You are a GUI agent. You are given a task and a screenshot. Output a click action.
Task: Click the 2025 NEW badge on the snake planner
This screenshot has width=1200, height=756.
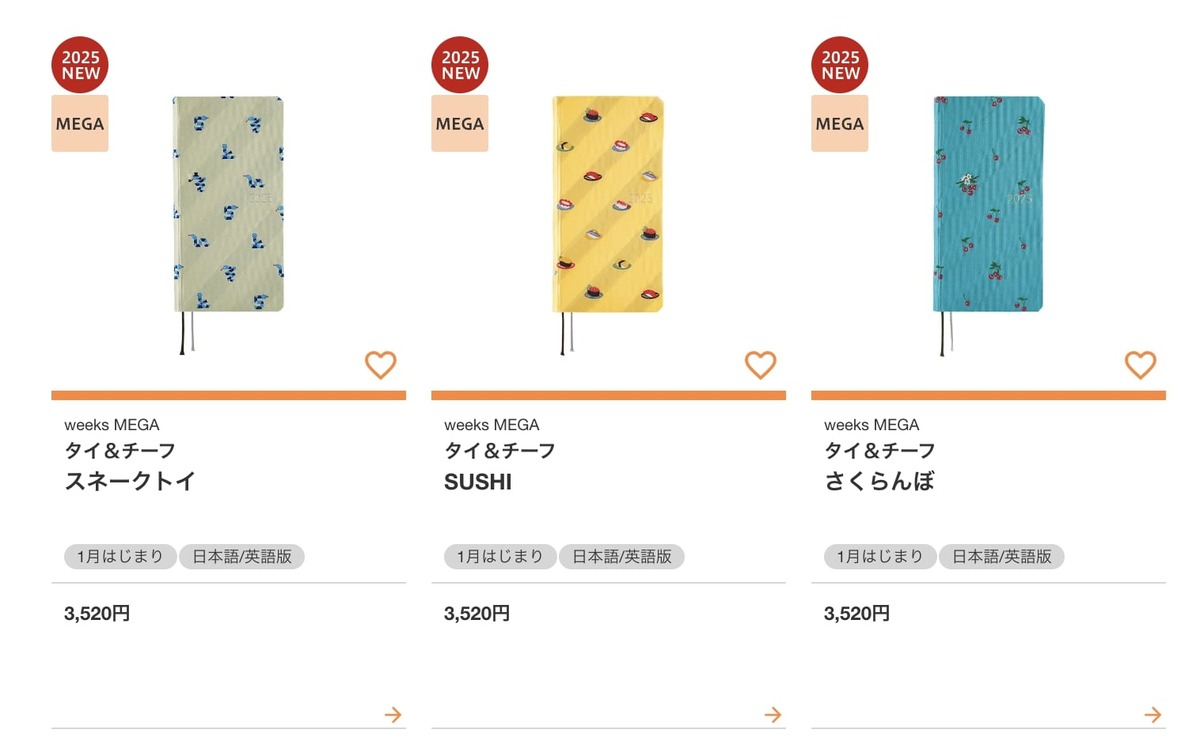80,65
